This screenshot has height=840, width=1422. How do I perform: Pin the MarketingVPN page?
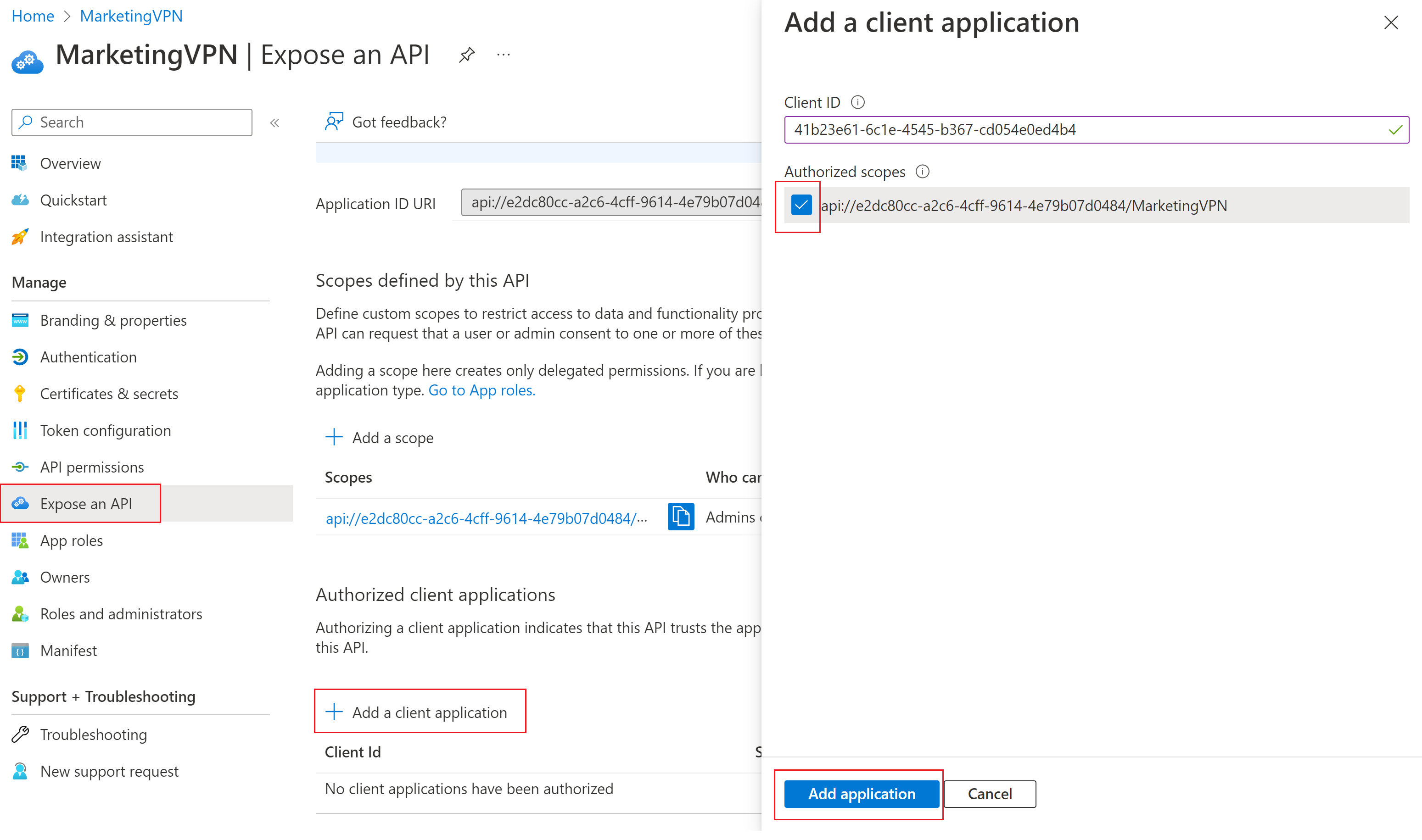tap(467, 55)
